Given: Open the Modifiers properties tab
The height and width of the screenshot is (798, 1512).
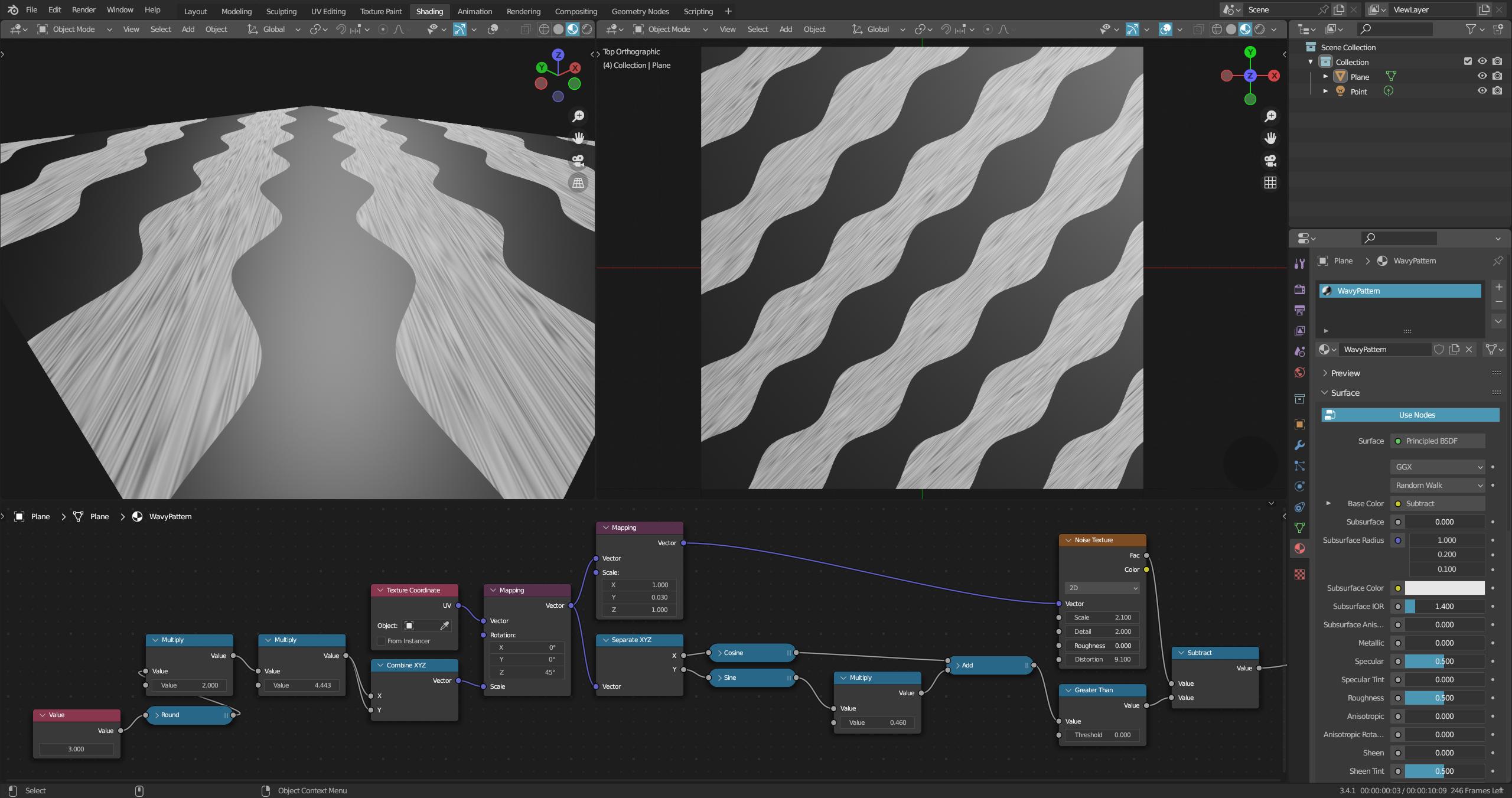Looking at the screenshot, I should pyautogui.click(x=1299, y=445).
